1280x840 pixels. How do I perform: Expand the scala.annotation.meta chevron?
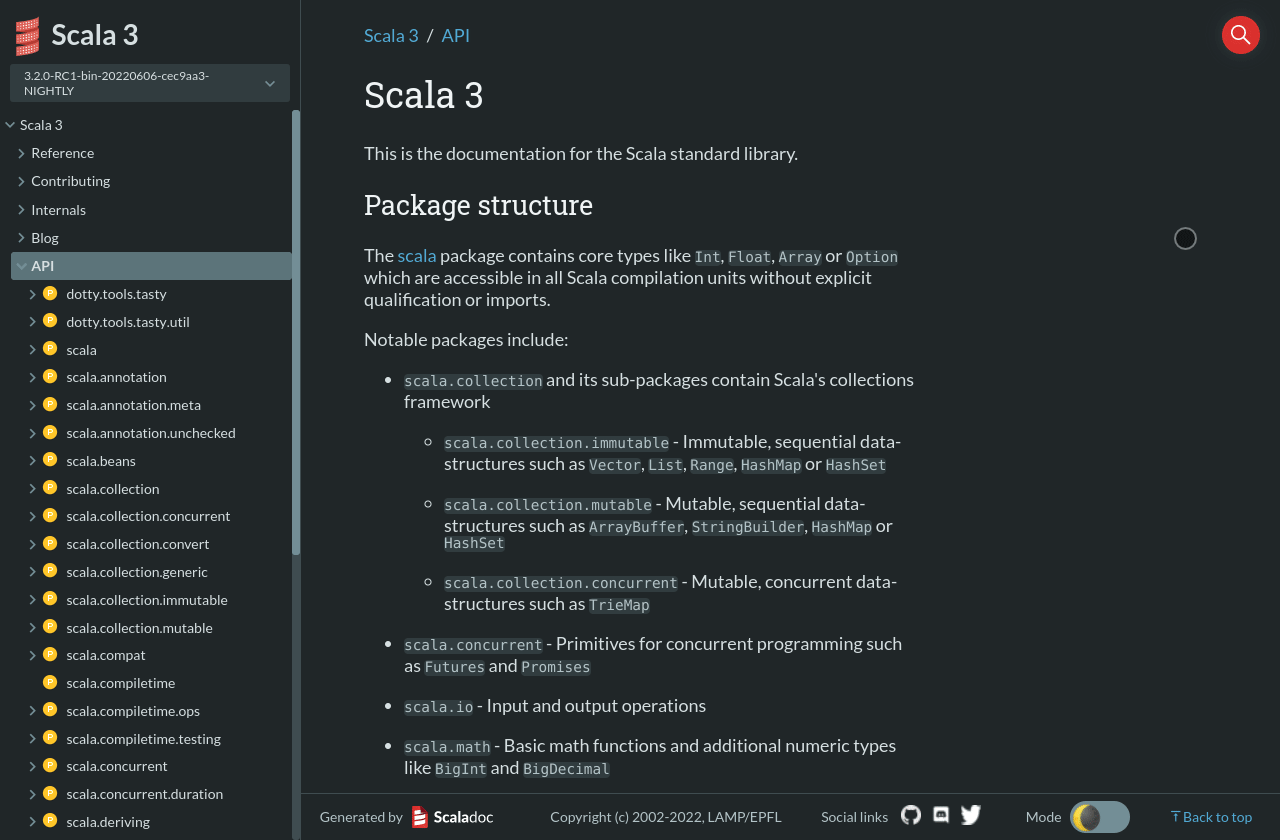point(32,405)
